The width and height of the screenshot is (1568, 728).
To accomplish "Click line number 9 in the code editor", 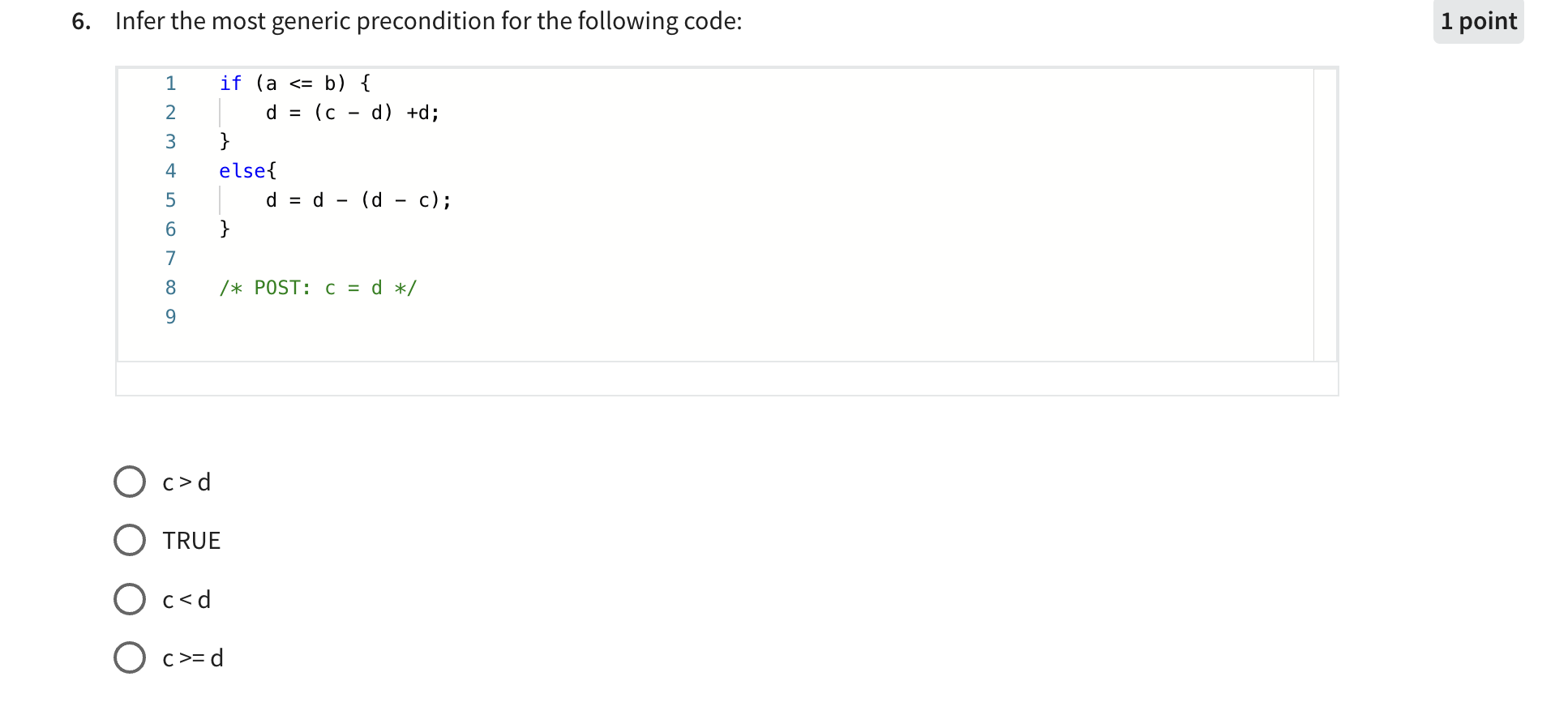I will tap(169, 317).
